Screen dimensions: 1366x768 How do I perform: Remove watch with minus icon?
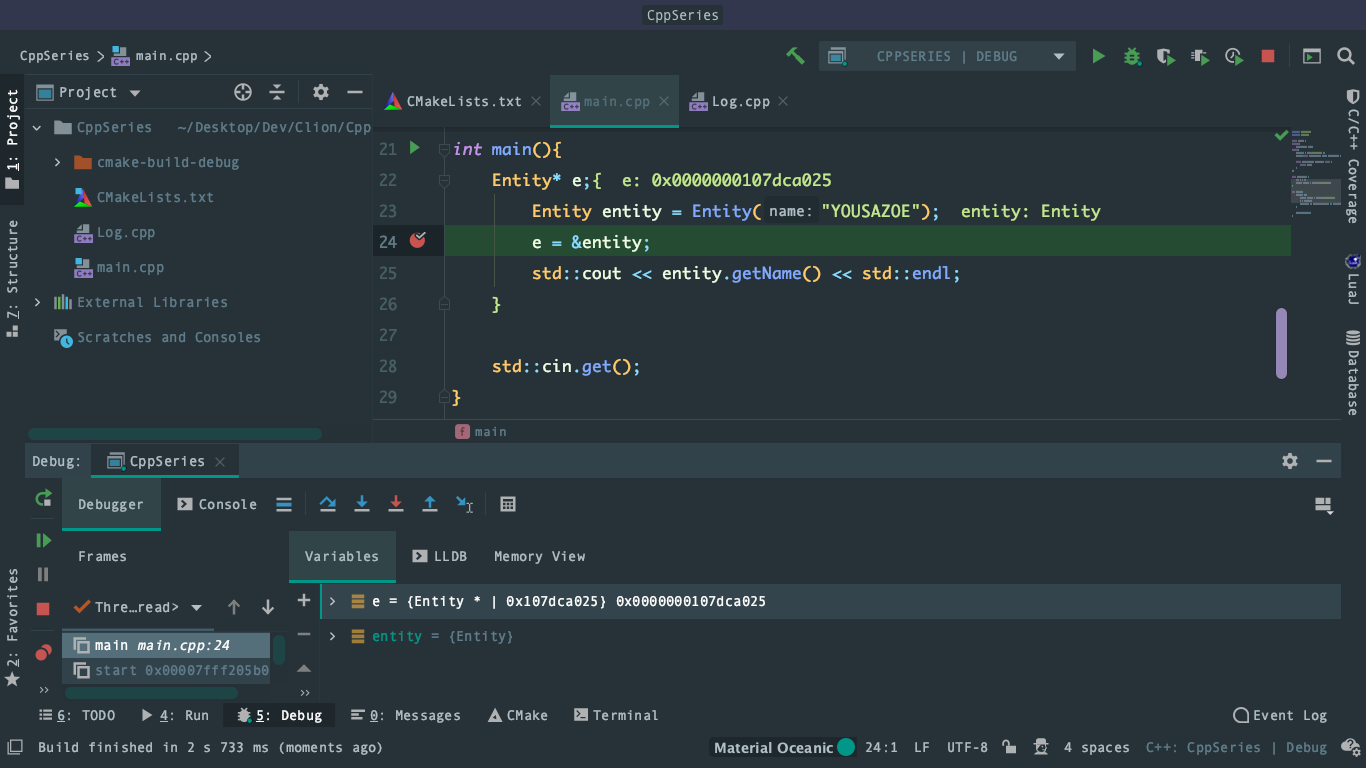(x=304, y=634)
